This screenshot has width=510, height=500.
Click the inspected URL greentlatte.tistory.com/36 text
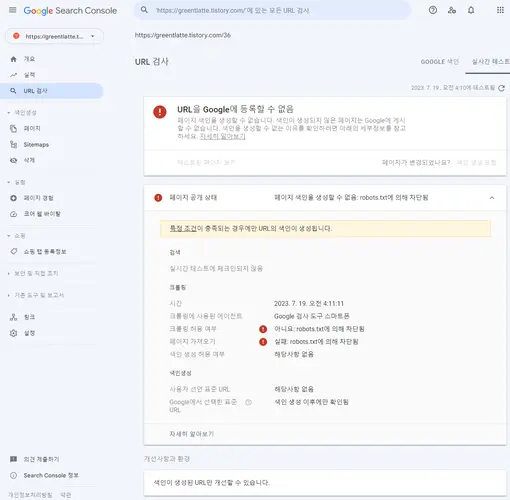pos(183,35)
